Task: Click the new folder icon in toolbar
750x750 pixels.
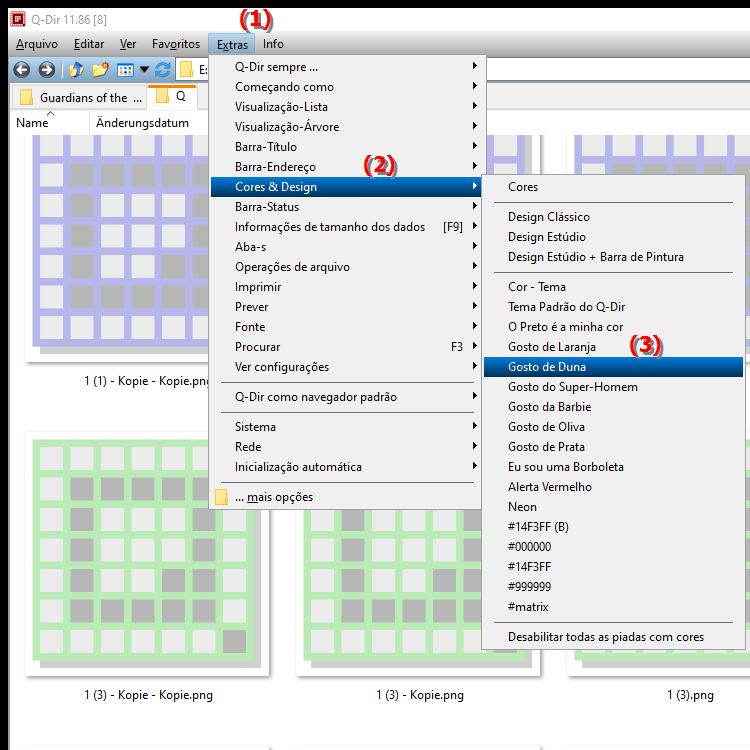Action: (100, 70)
